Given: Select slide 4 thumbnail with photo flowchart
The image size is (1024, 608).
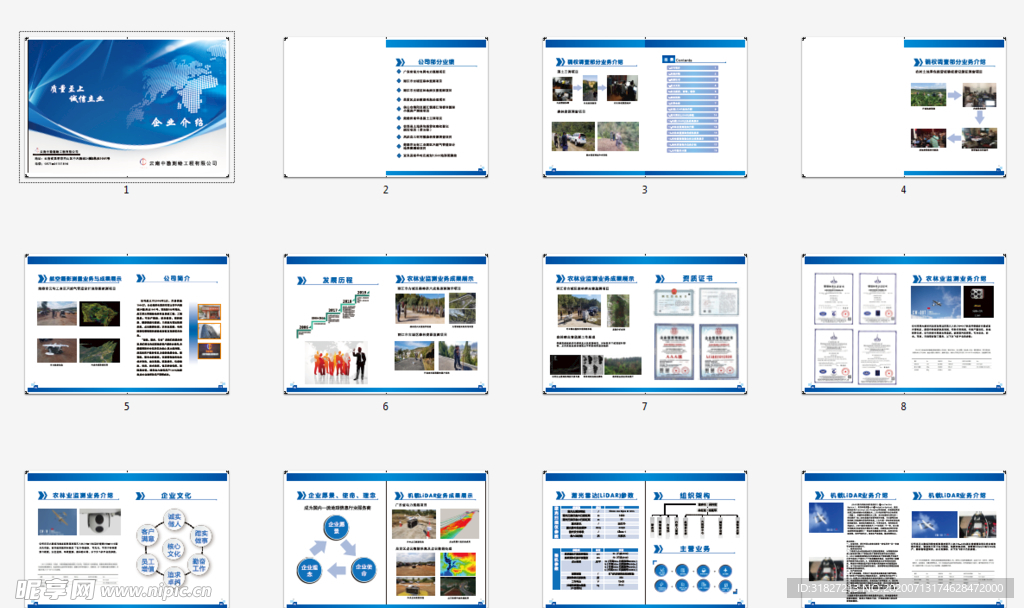Looking at the screenshot, I should [x=902, y=106].
